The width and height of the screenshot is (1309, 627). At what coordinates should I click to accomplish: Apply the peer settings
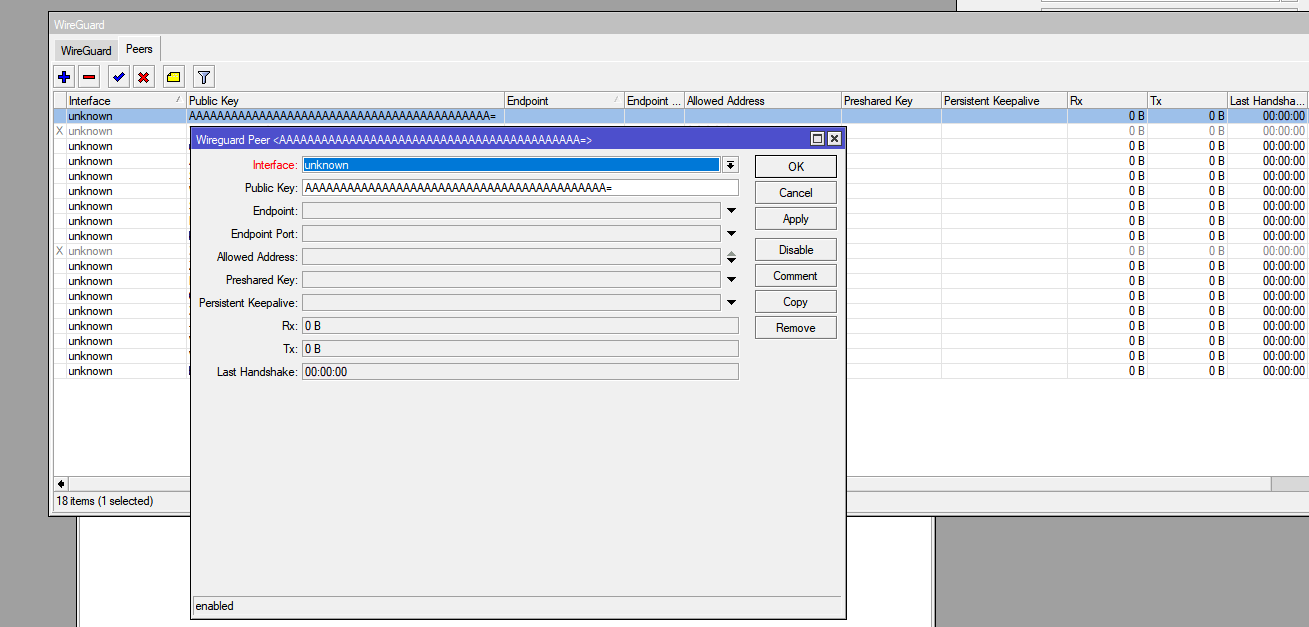click(796, 219)
